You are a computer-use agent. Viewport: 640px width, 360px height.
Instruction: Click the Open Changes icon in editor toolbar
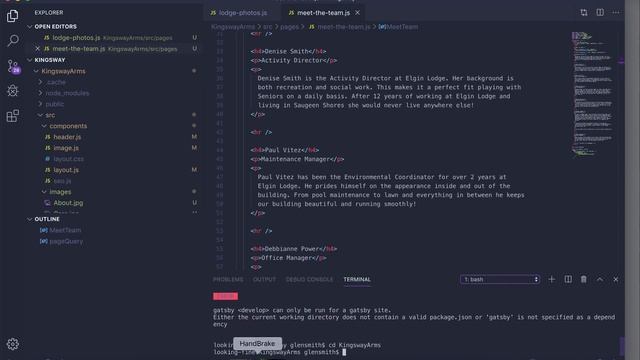point(584,13)
